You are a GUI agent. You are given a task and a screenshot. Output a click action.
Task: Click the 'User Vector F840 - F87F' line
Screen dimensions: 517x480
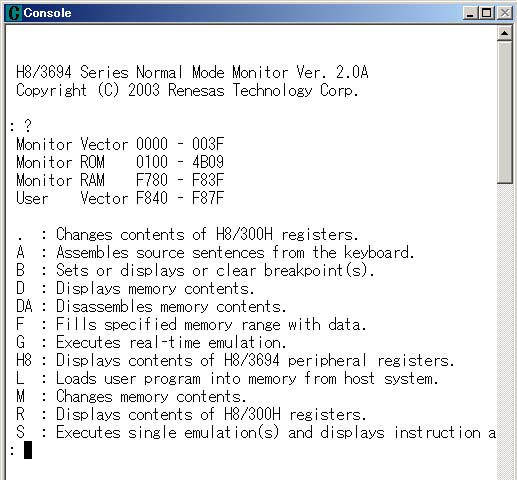click(120, 198)
